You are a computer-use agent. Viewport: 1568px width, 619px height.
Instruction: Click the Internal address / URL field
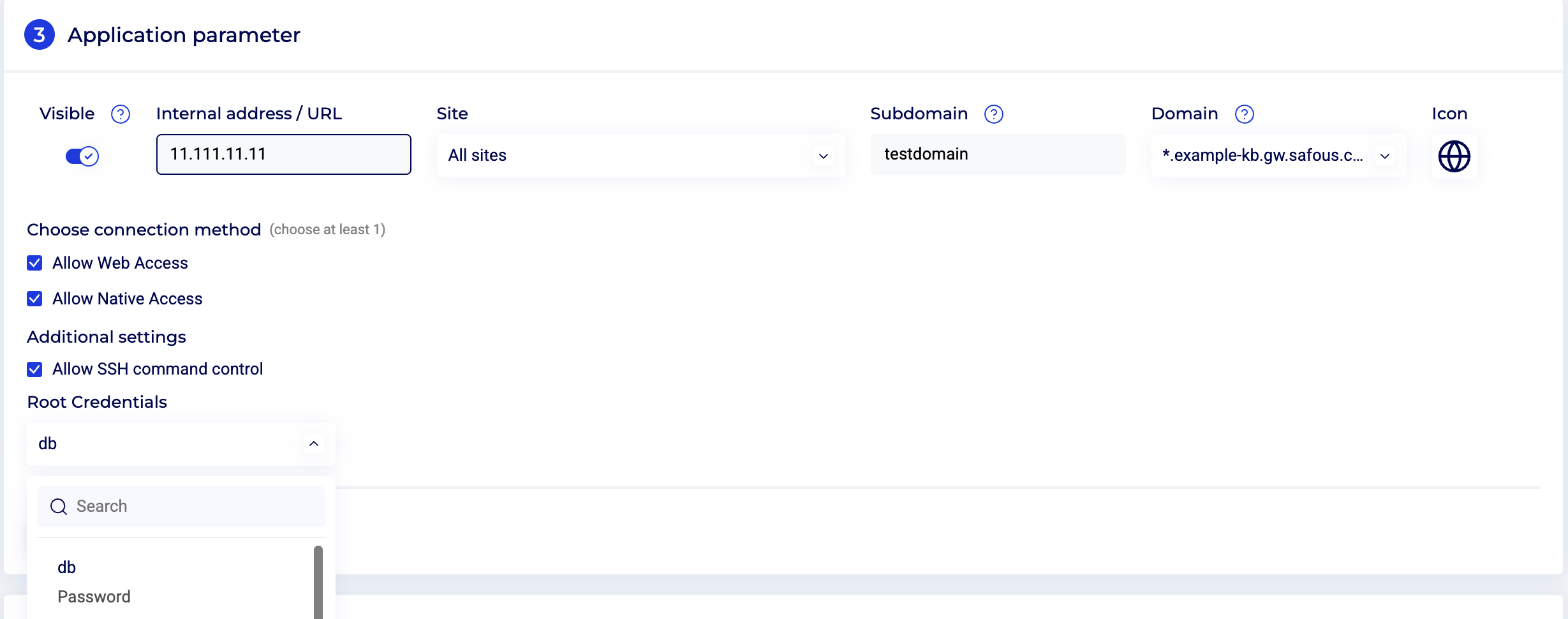[x=283, y=154]
